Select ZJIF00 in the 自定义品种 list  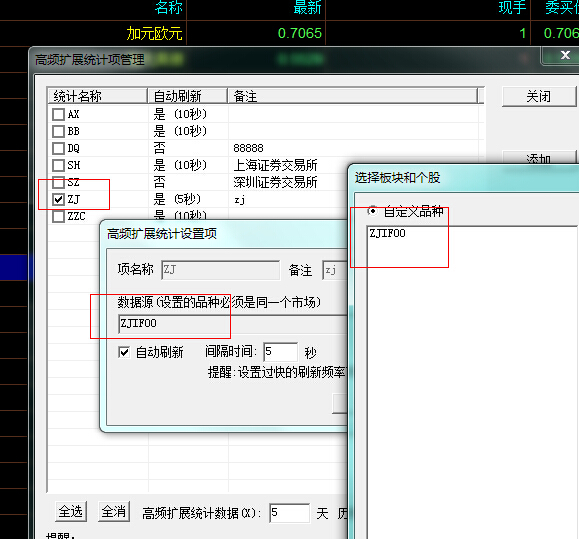(387, 233)
